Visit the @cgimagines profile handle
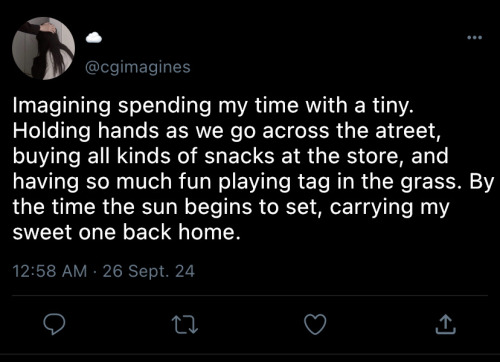This screenshot has height=362, width=500. tap(138, 67)
